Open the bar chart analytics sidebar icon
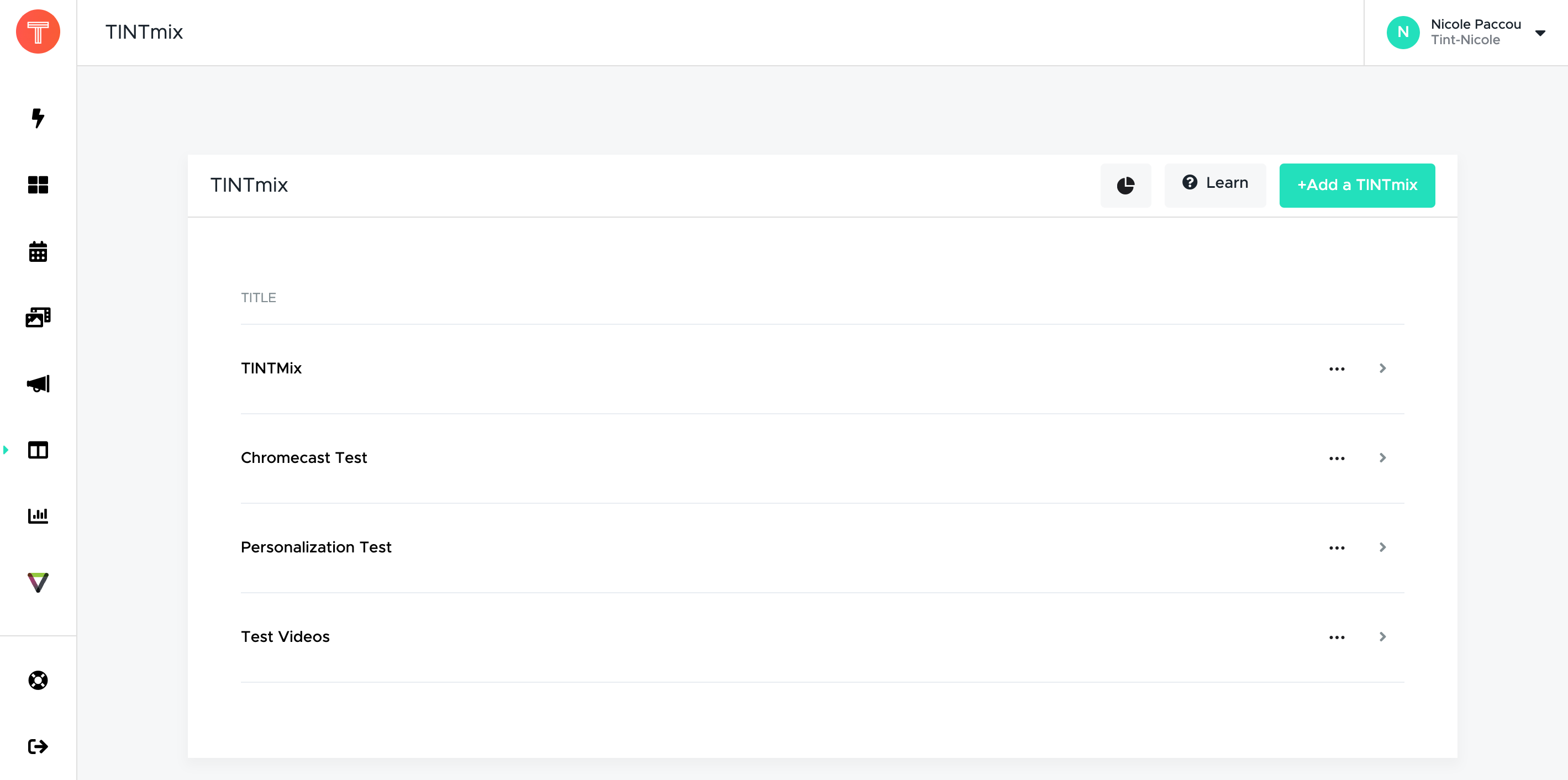The image size is (1568, 780). (x=38, y=516)
